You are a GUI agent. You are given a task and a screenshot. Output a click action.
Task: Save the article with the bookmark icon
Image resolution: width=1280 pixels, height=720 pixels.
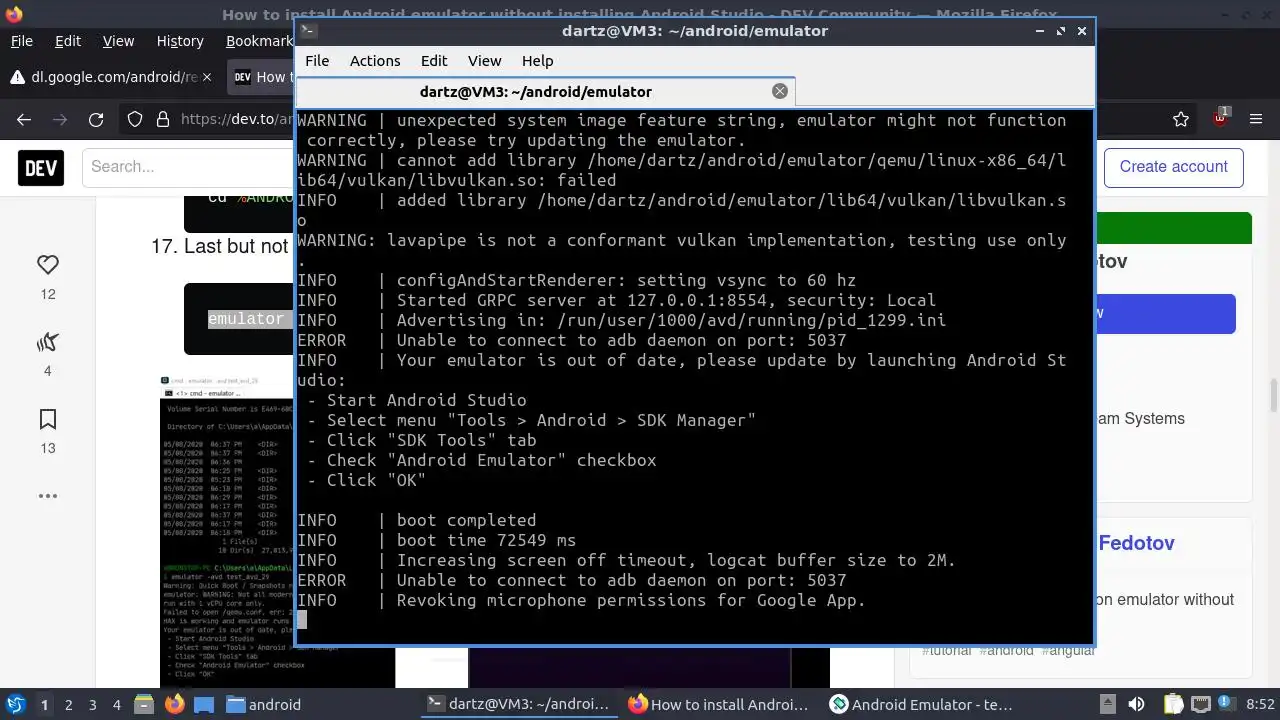pos(48,419)
